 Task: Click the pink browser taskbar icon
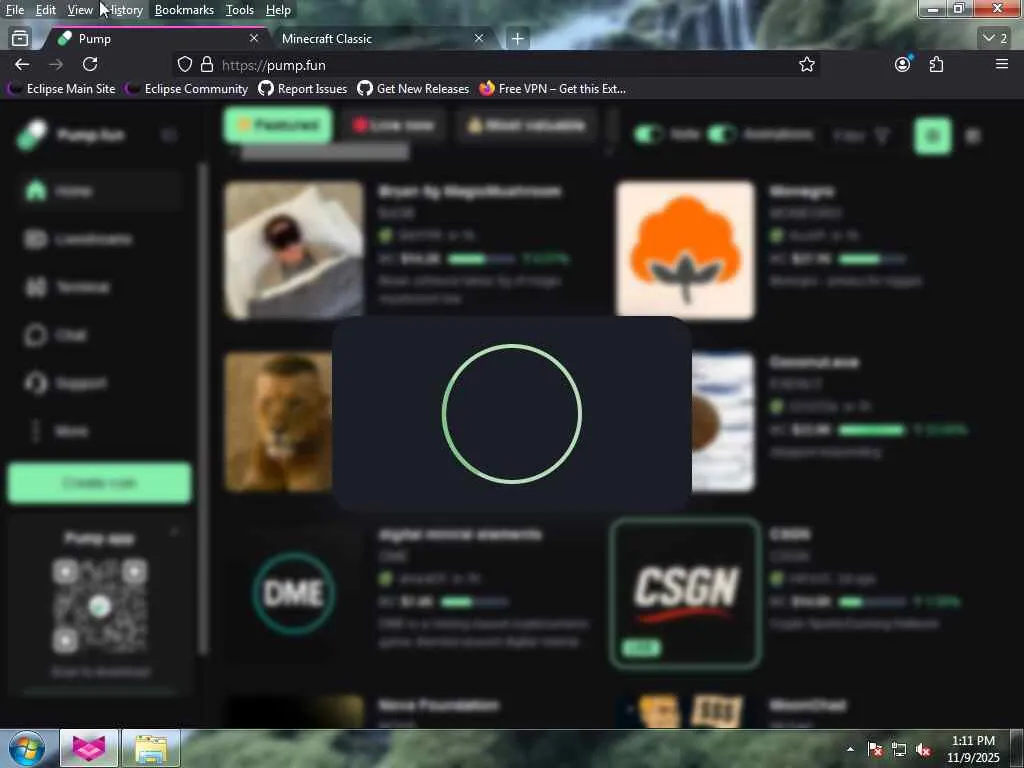89,748
